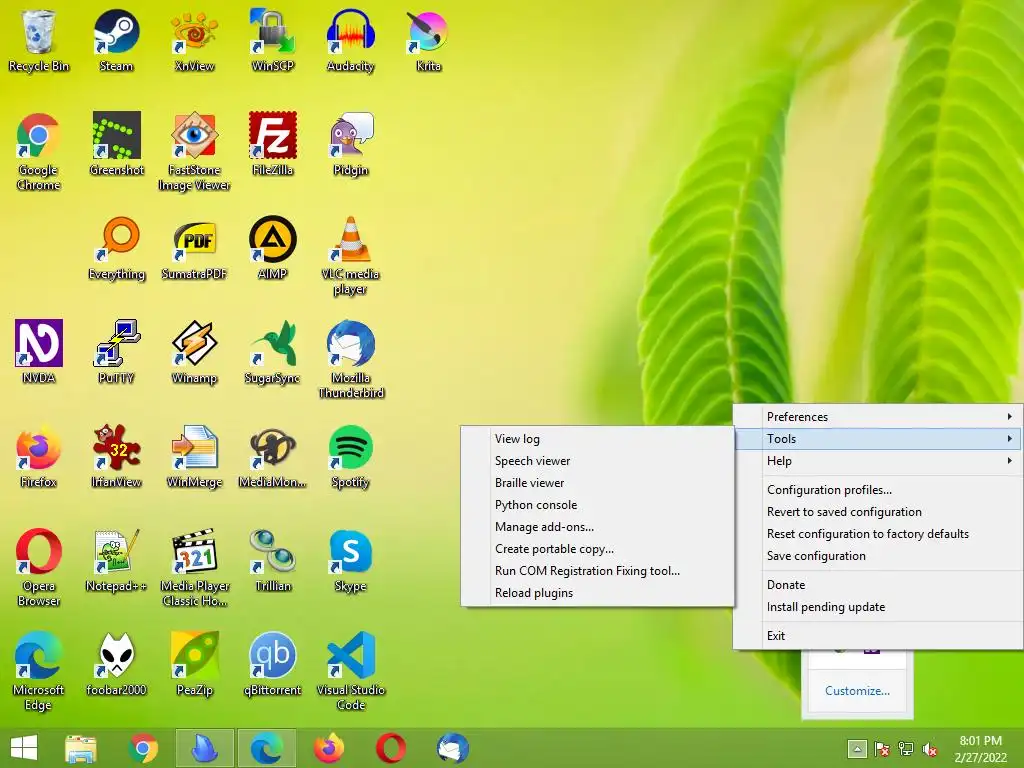Select the Steam desktop shortcut
Image resolution: width=1024 pixels, height=768 pixels.
point(116,40)
